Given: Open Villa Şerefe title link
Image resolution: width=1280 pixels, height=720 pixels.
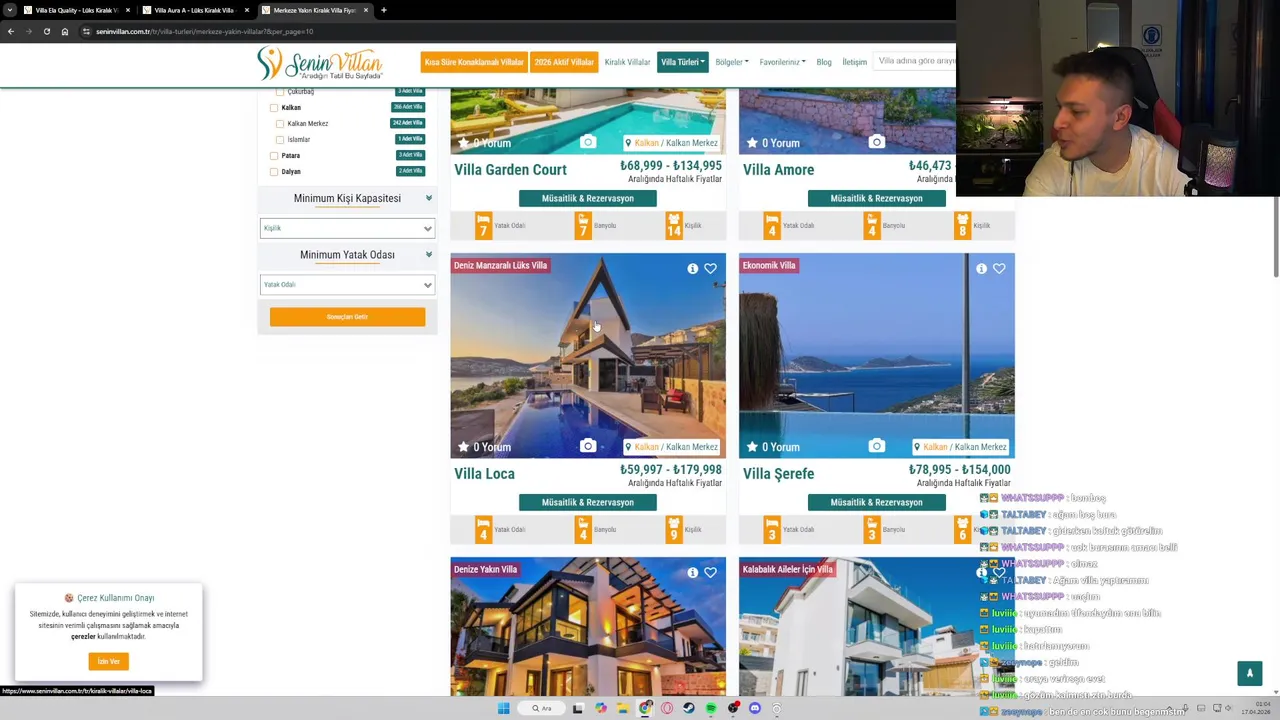Looking at the screenshot, I should [x=778, y=474].
